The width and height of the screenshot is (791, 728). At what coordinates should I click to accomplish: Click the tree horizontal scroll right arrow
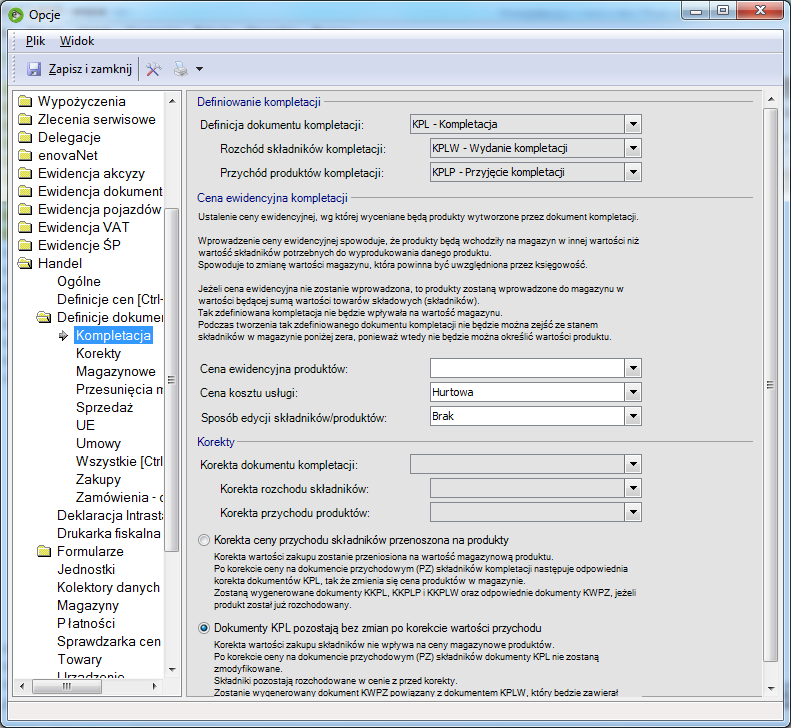(154, 686)
